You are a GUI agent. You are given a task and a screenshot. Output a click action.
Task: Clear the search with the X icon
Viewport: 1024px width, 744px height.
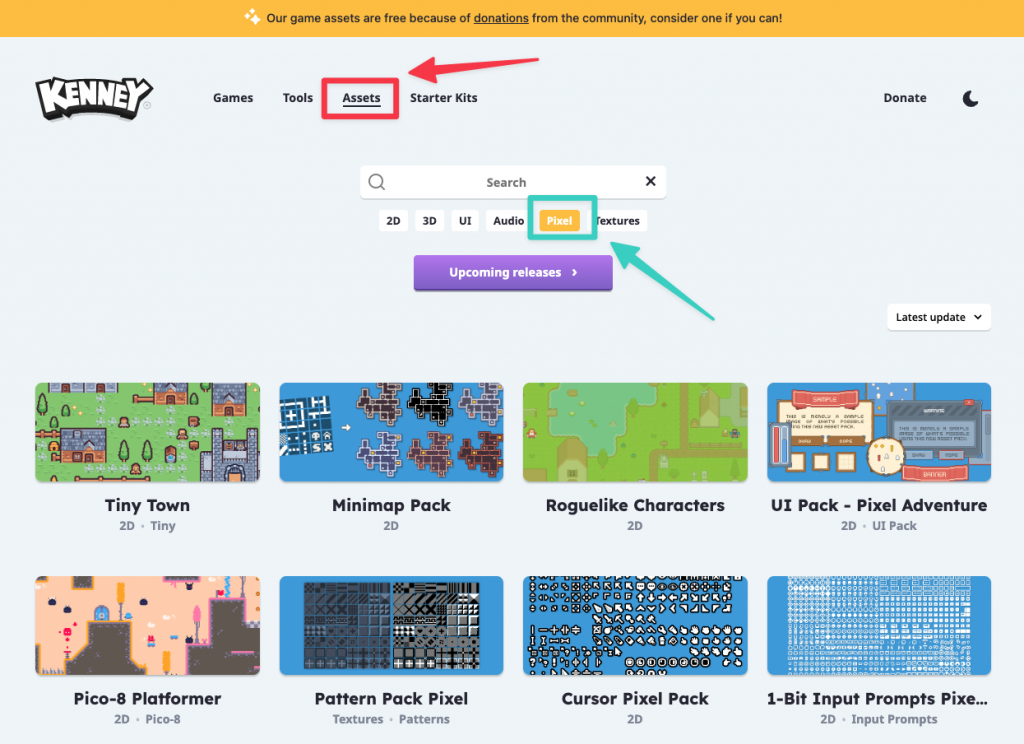click(650, 181)
